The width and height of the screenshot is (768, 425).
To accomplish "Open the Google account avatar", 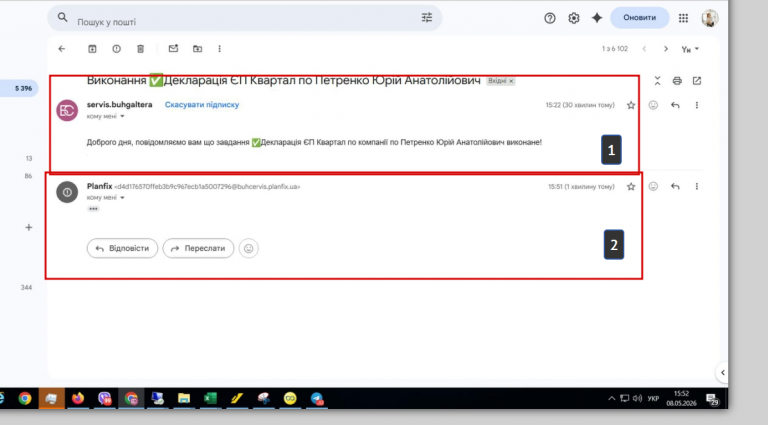I will (x=710, y=18).
